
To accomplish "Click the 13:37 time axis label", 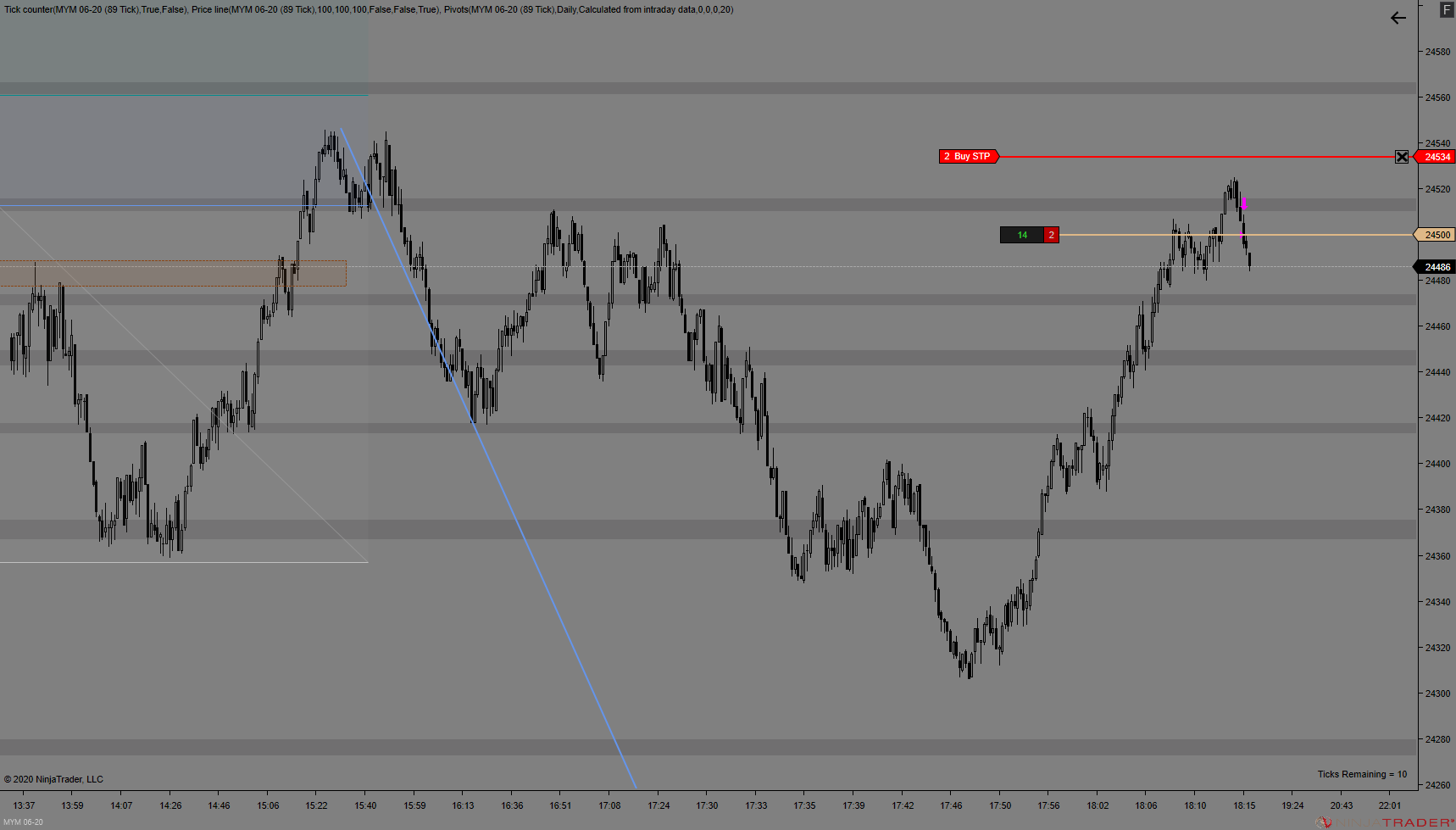I will tap(24, 805).
